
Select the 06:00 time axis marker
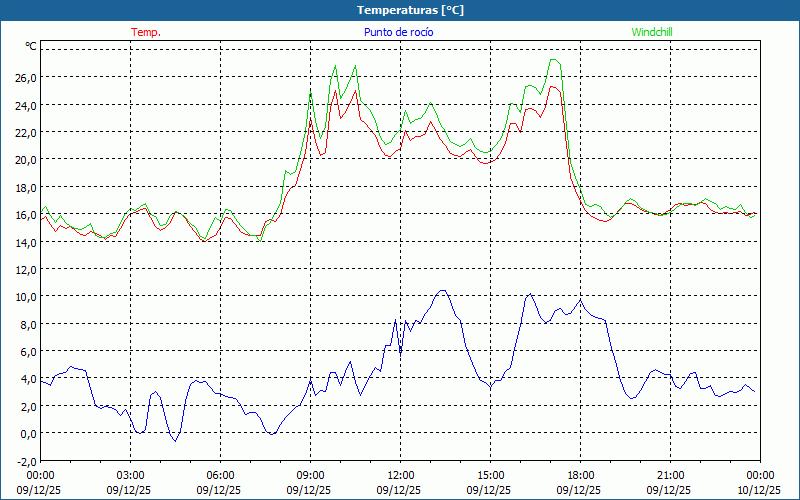[220, 475]
